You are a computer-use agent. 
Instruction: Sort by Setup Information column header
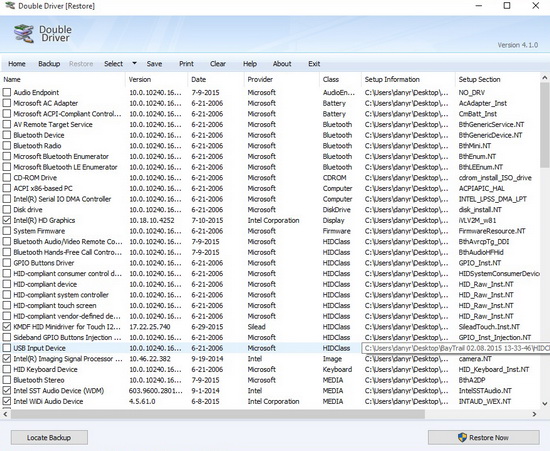click(408, 80)
